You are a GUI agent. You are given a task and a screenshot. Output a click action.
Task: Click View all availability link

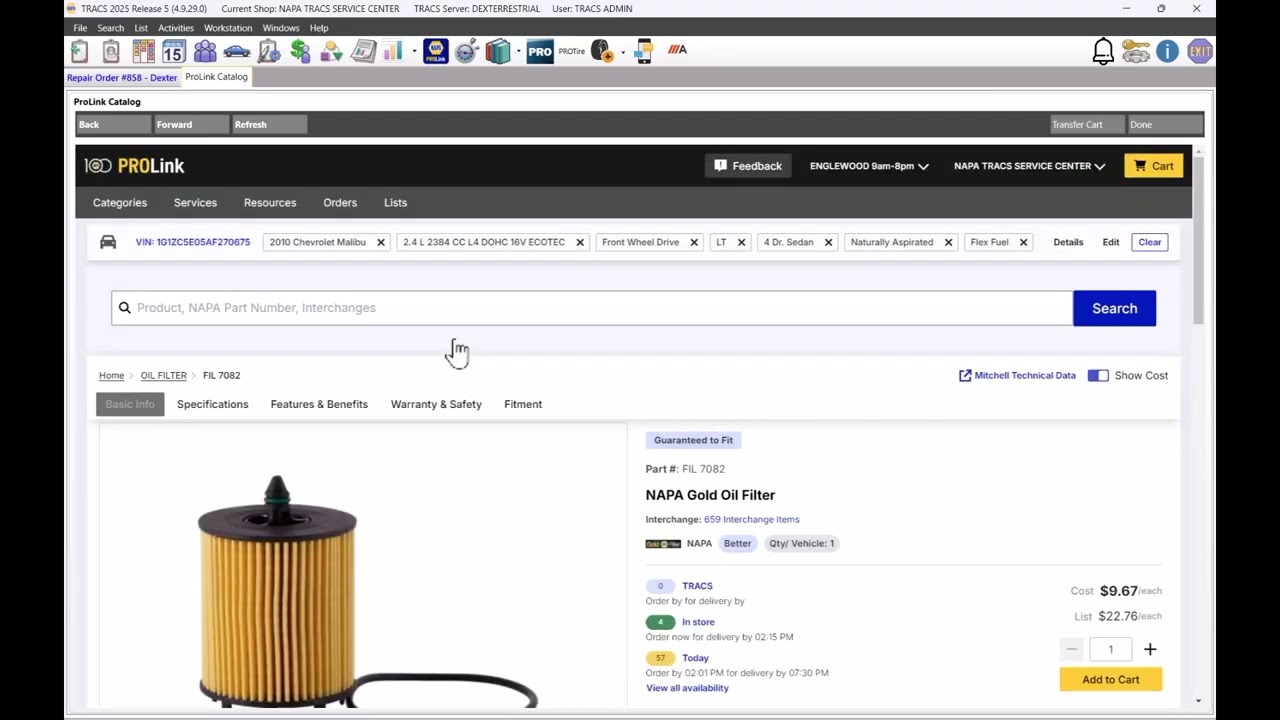click(x=687, y=688)
